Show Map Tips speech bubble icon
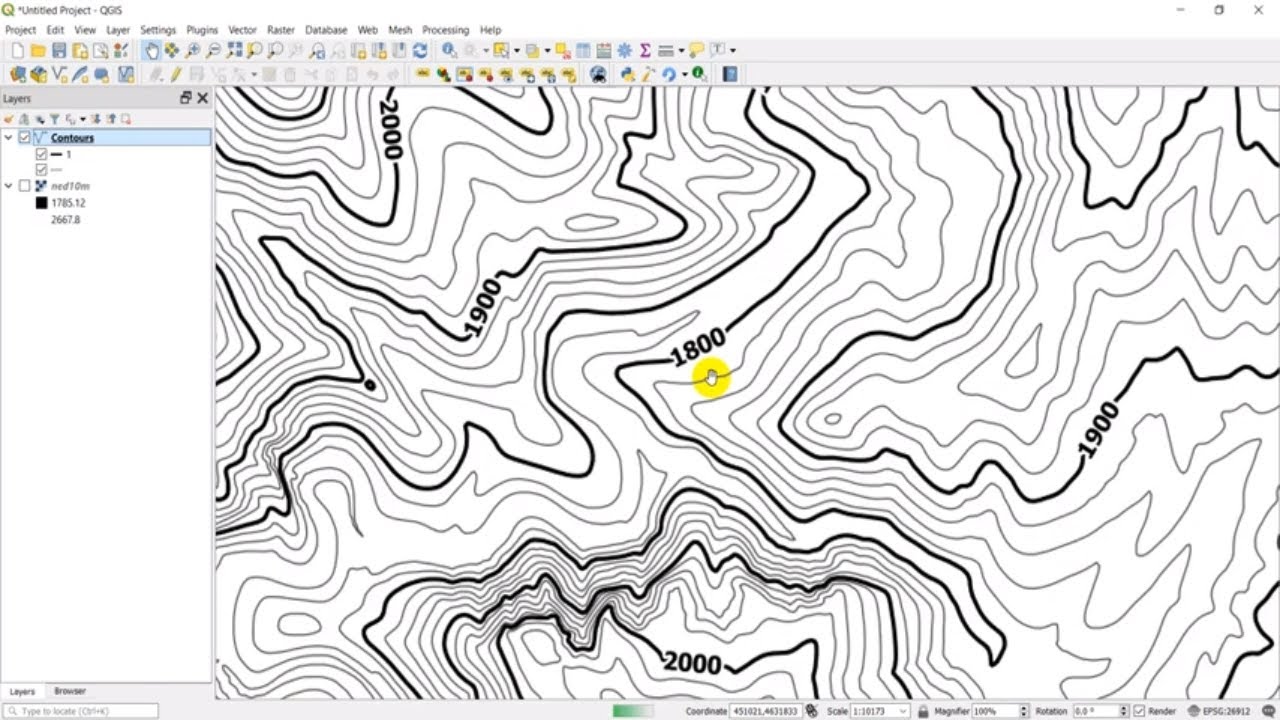 pos(696,50)
